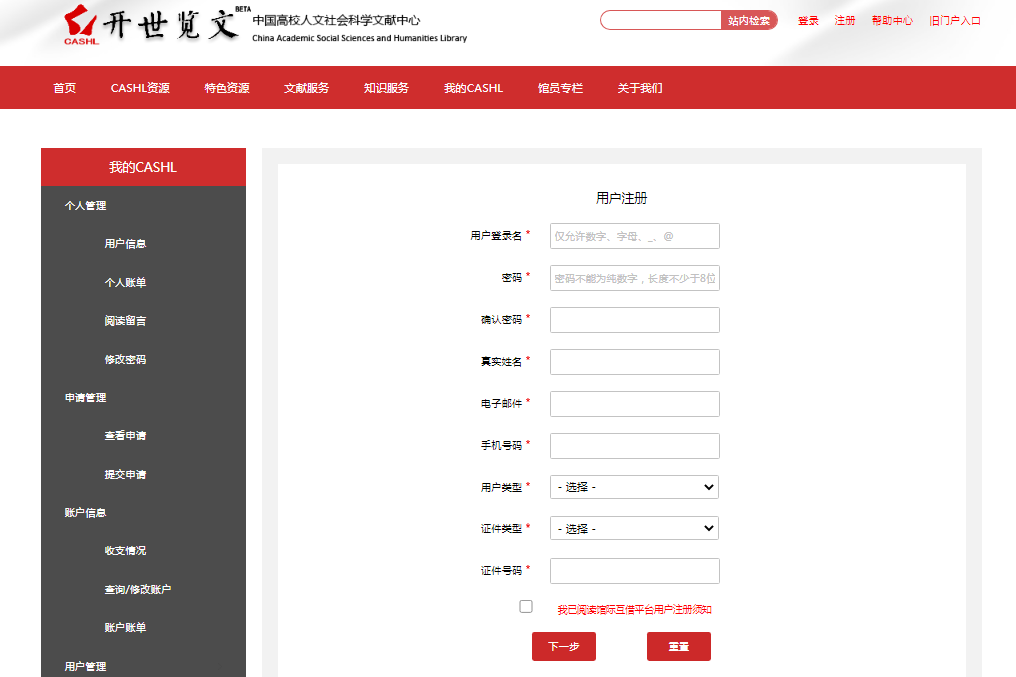Open 阅读留言 in the sidebar
1016x677 pixels.
[x=125, y=321]
